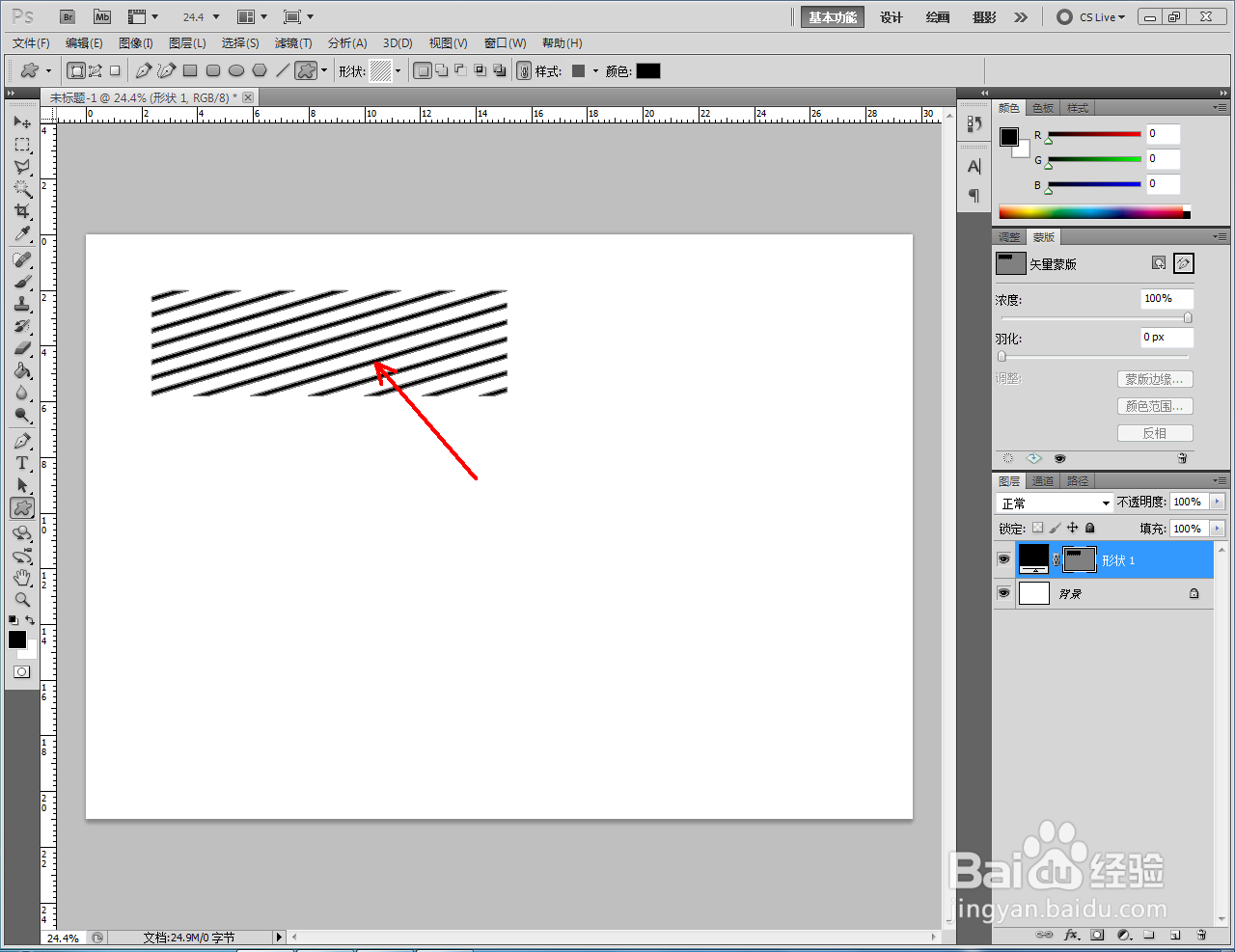
Task: Select the Eraser tool
Action: pyautogui.click(x=22, y=348)
